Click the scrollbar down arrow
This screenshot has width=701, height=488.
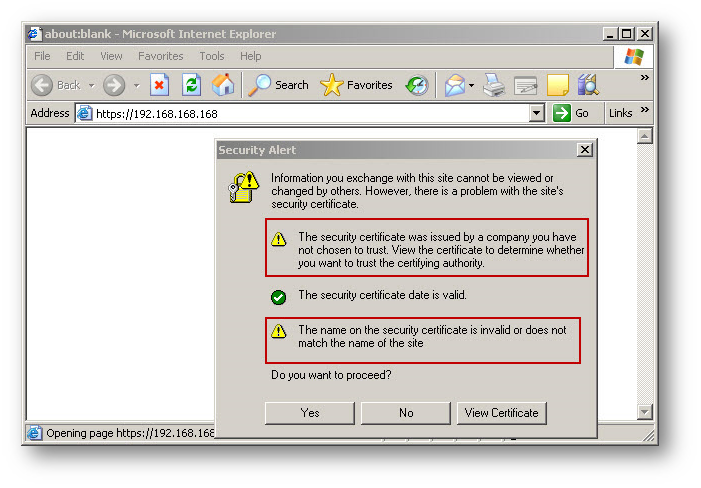(644, 412)
